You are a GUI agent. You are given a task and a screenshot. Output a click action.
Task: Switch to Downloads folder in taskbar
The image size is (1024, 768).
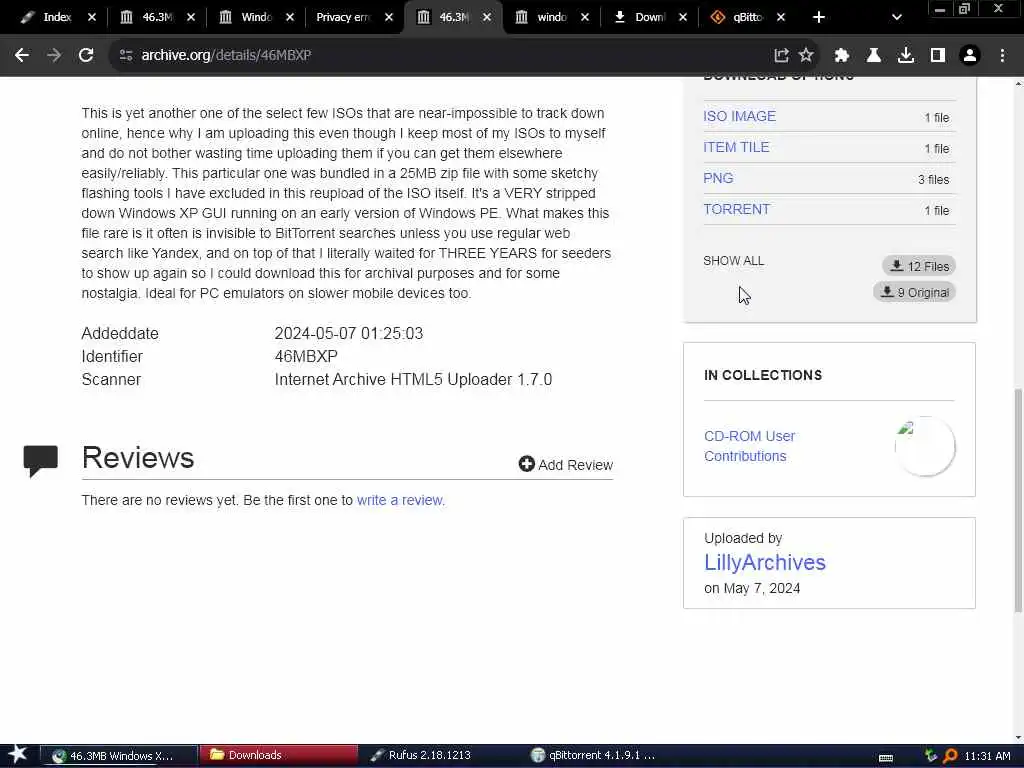point(279,756)
